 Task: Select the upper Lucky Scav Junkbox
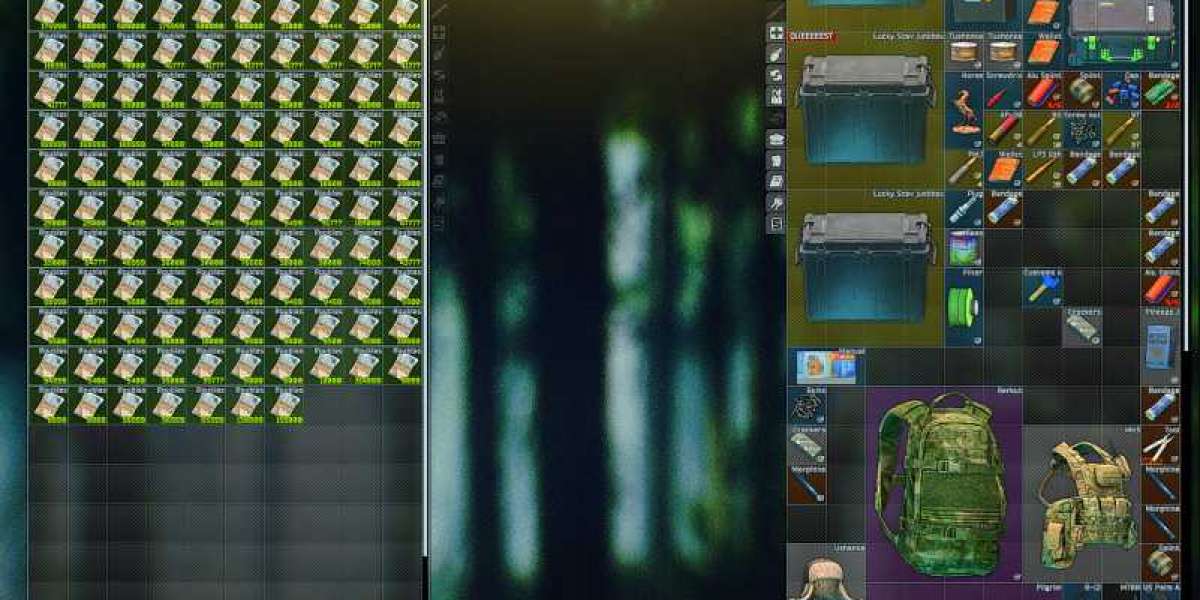[865, 108]
